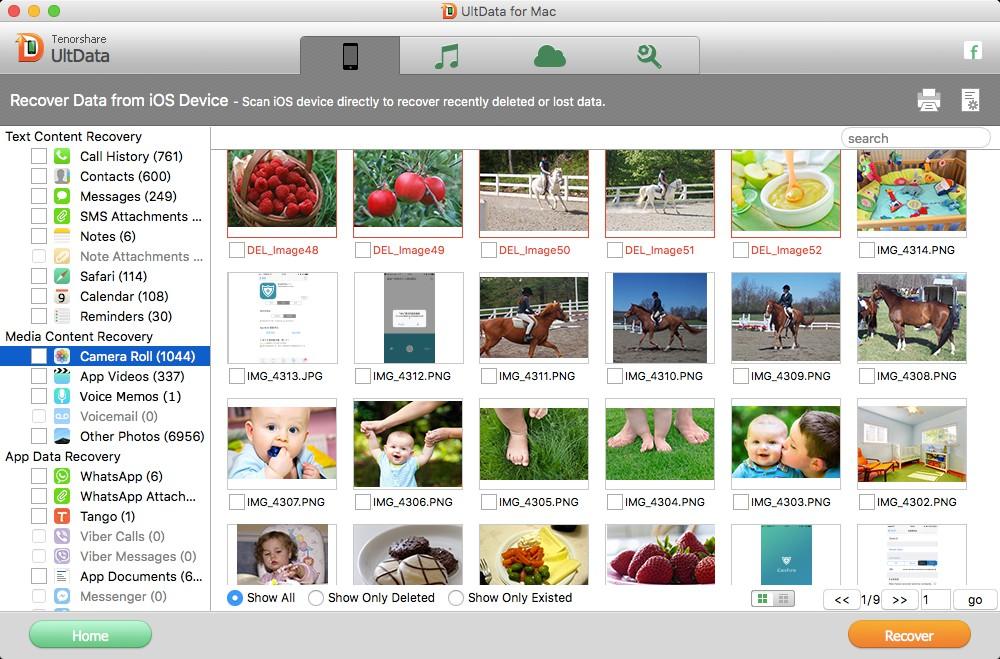
Task: Click the go button
Action: click(974, 600)
